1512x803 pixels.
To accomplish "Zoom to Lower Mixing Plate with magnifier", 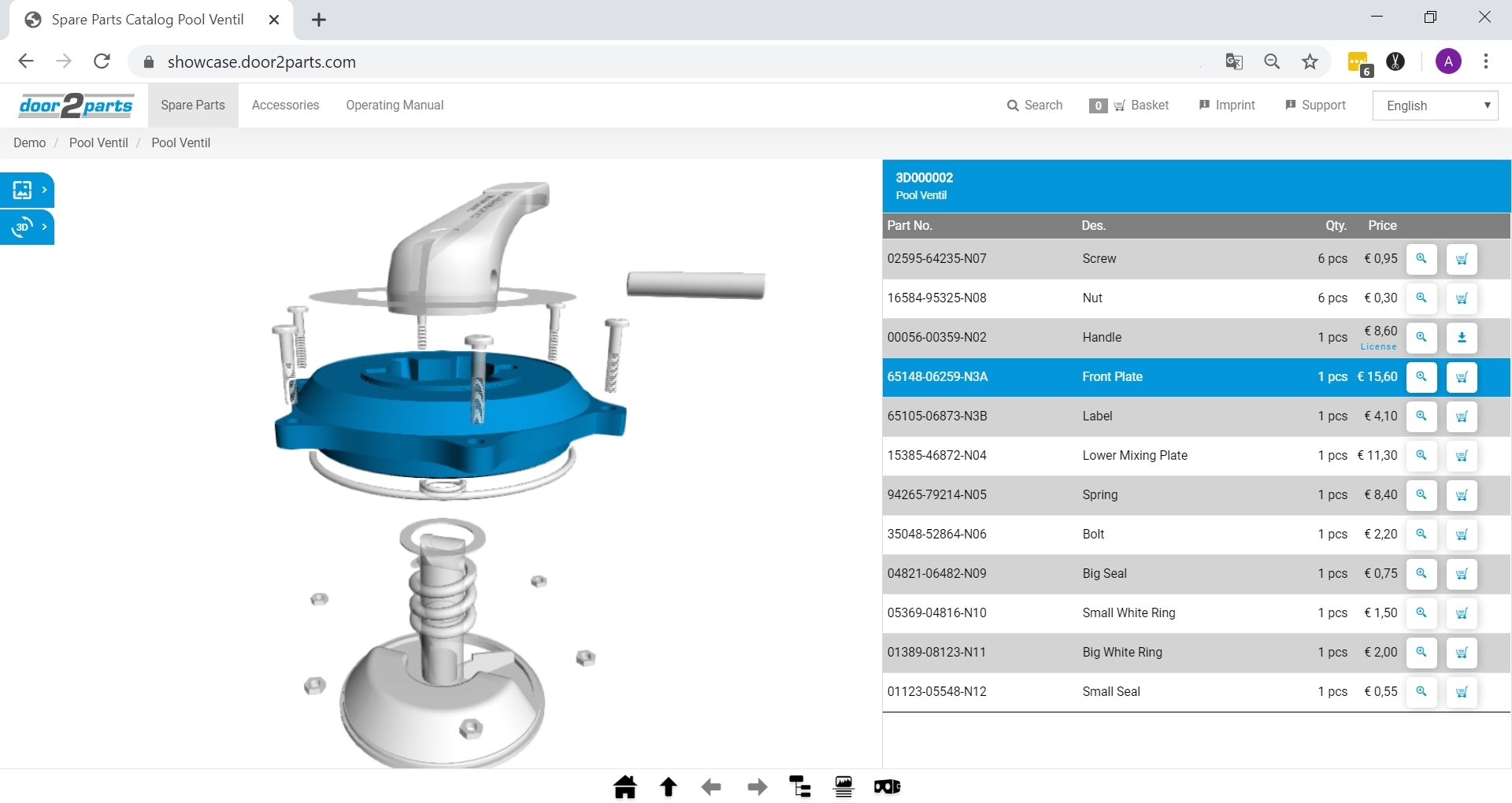I will click(1421, 456).
